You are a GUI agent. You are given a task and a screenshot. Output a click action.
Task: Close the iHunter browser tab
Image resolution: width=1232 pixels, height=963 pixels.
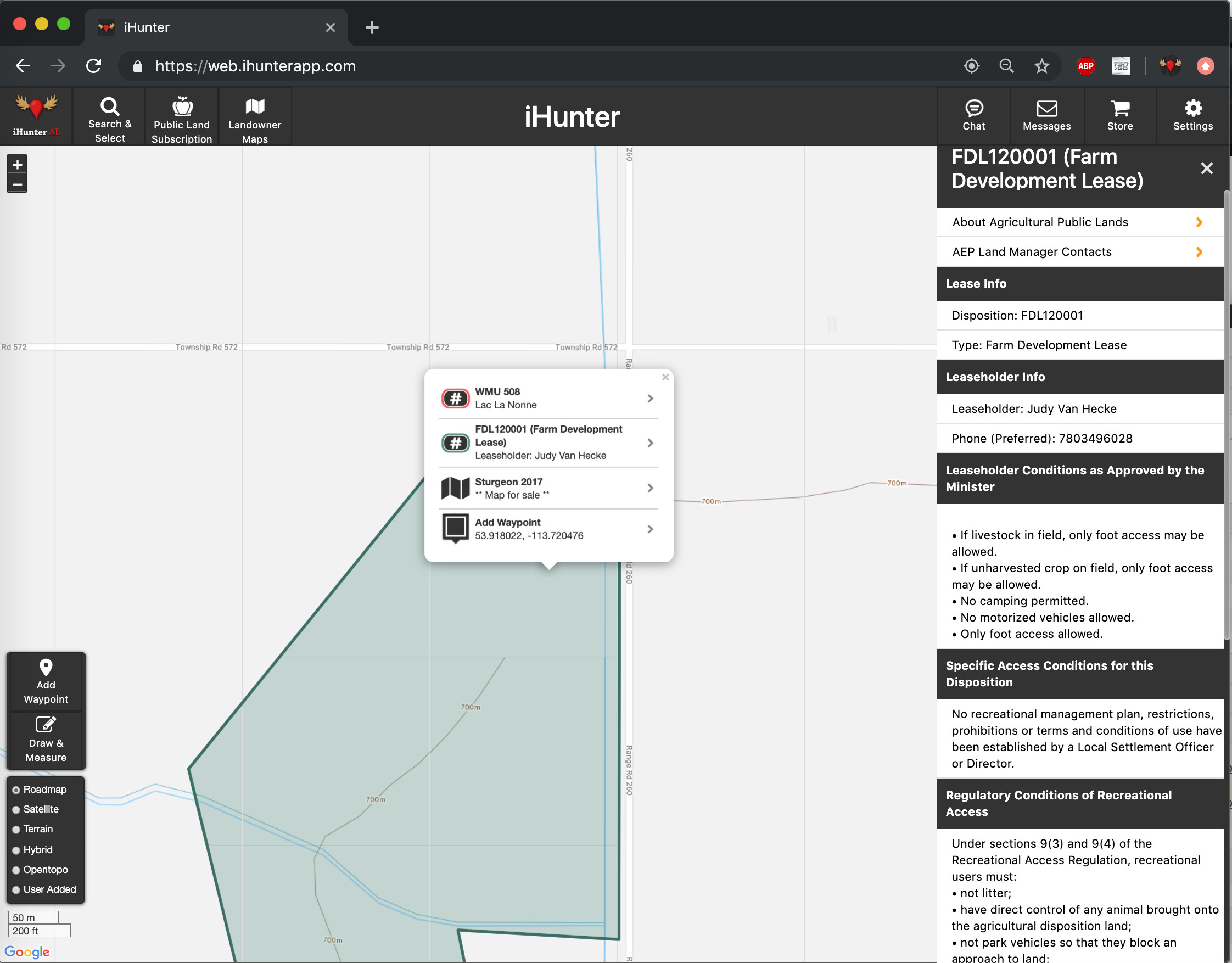pos(330,27)
